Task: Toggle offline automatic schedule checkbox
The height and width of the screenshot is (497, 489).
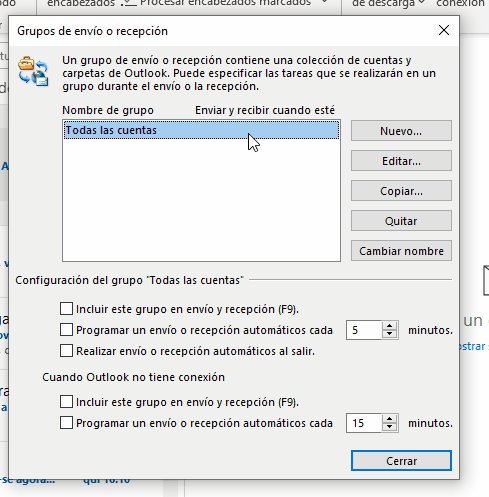Action: tap(66, 423)
